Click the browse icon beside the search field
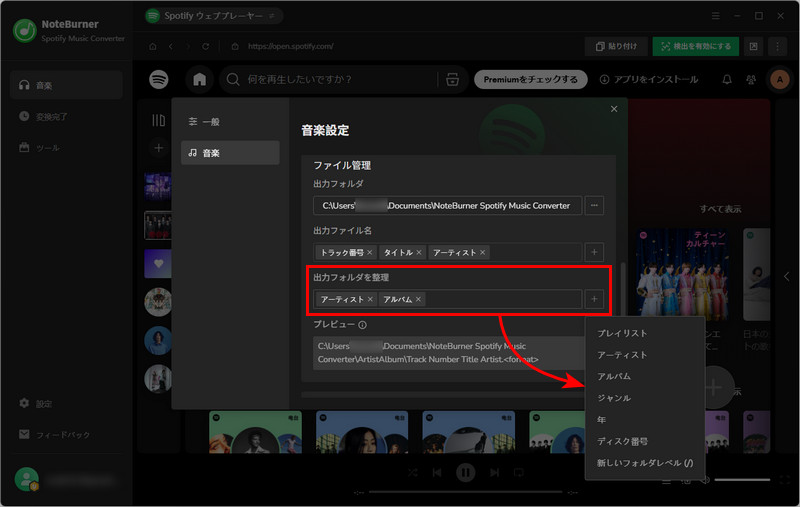Viewport: 800px width, 507px height. point(453,80)
